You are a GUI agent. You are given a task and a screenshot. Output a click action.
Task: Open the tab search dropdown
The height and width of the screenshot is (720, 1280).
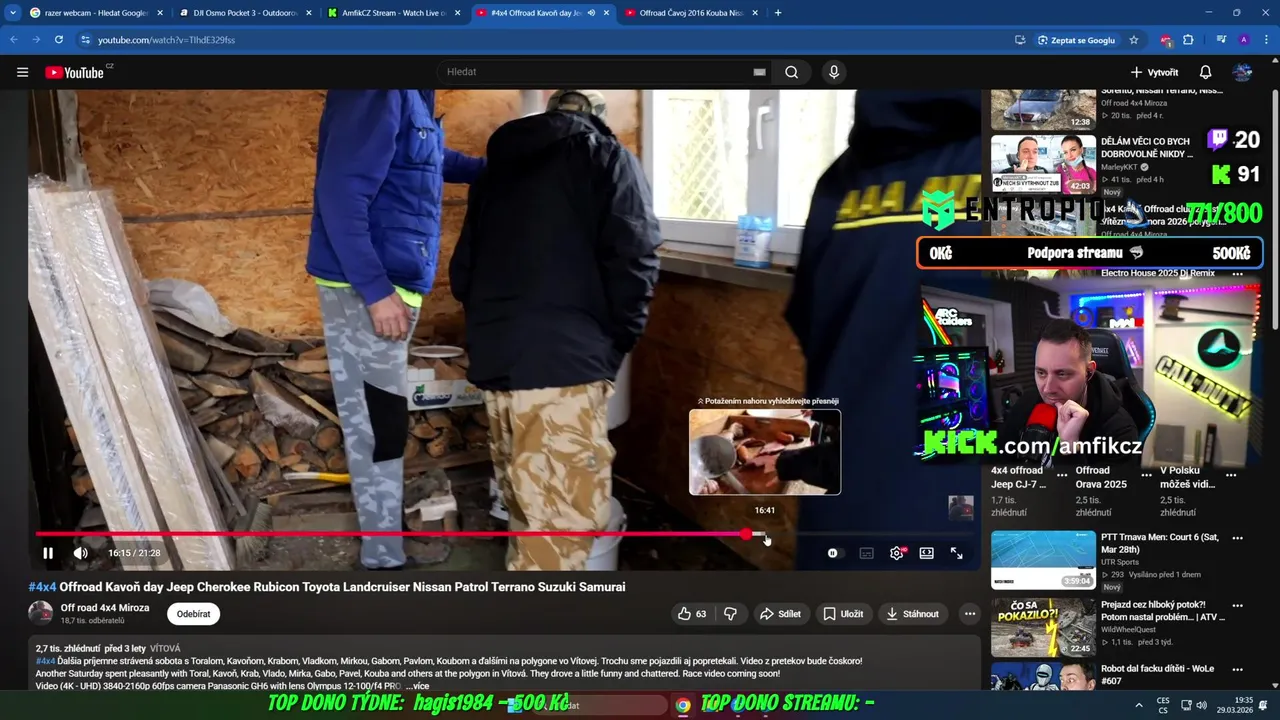(x=13, y=13)
